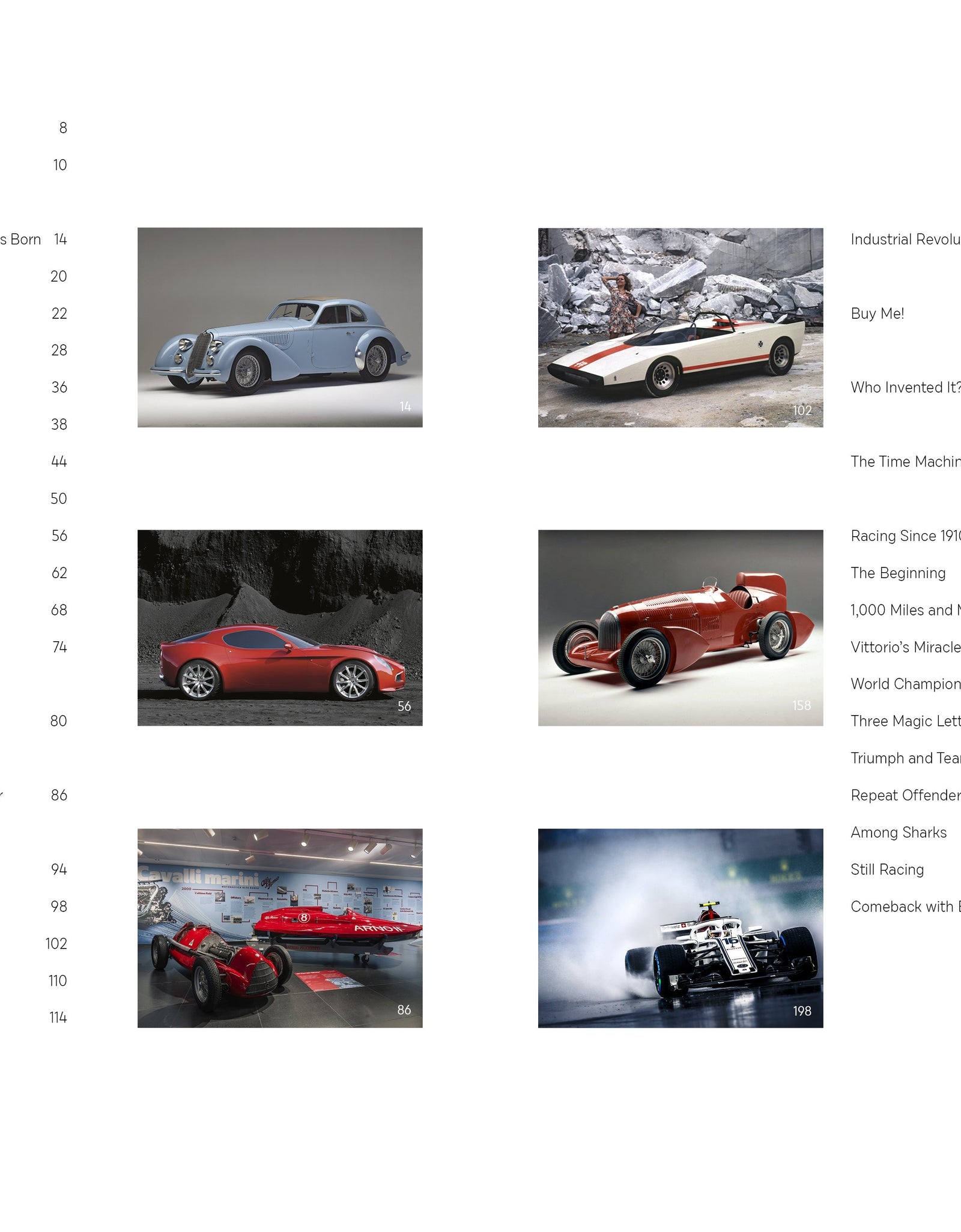
Task: Open the red modern coupe photo labeled 56
Action: [280, 628]
